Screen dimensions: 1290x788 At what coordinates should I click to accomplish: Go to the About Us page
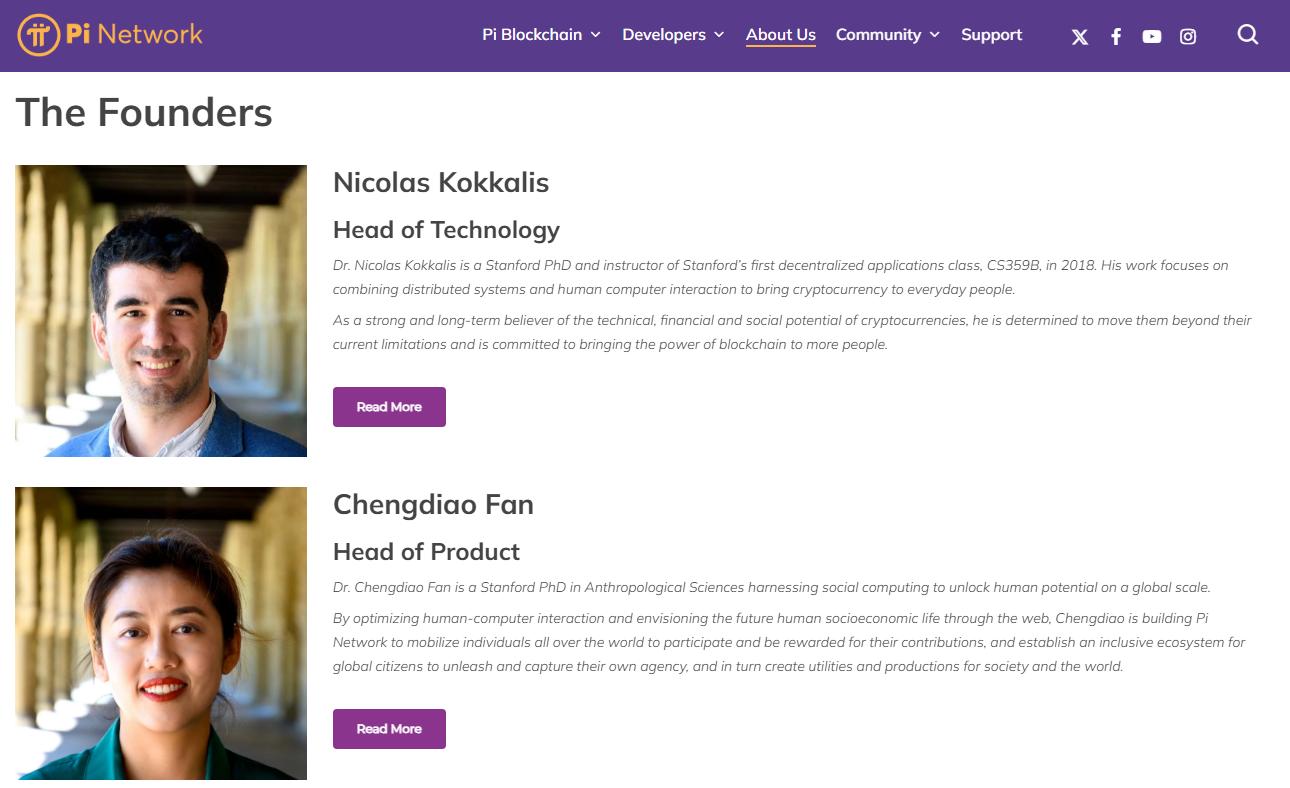click(x=780, y=35)
